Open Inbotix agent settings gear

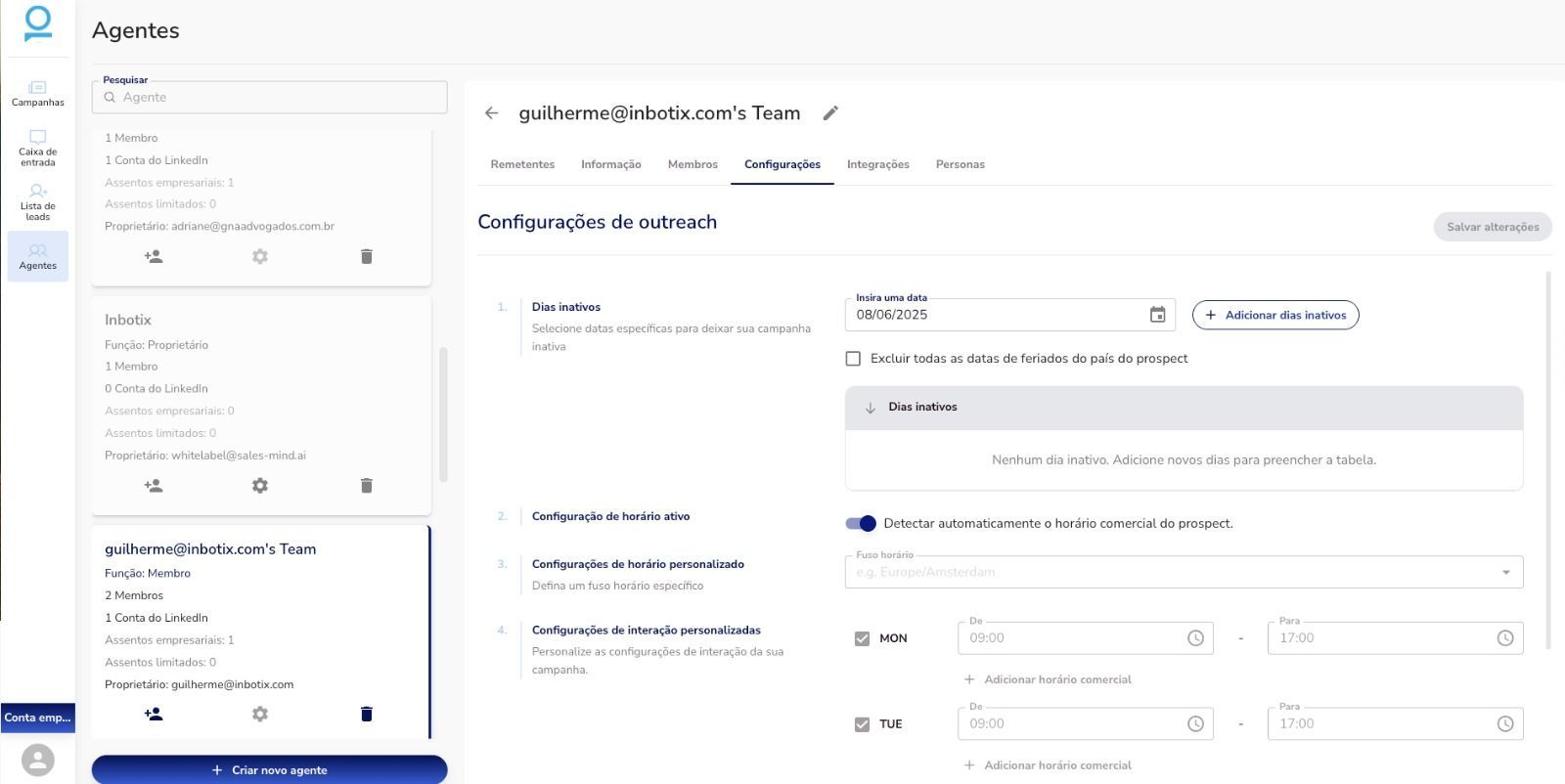(259, 485)
